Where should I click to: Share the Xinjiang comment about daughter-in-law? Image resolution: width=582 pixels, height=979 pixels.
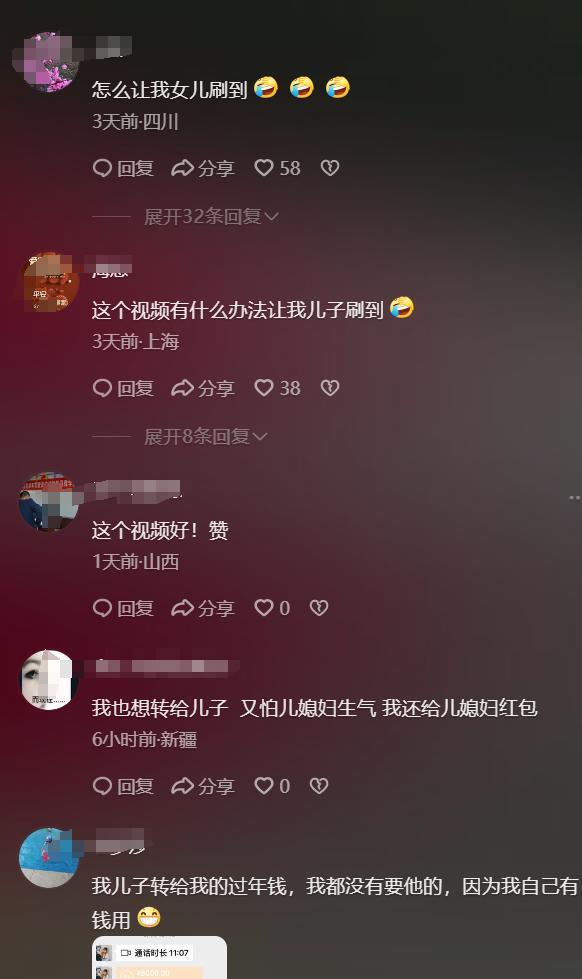(203, 786)
